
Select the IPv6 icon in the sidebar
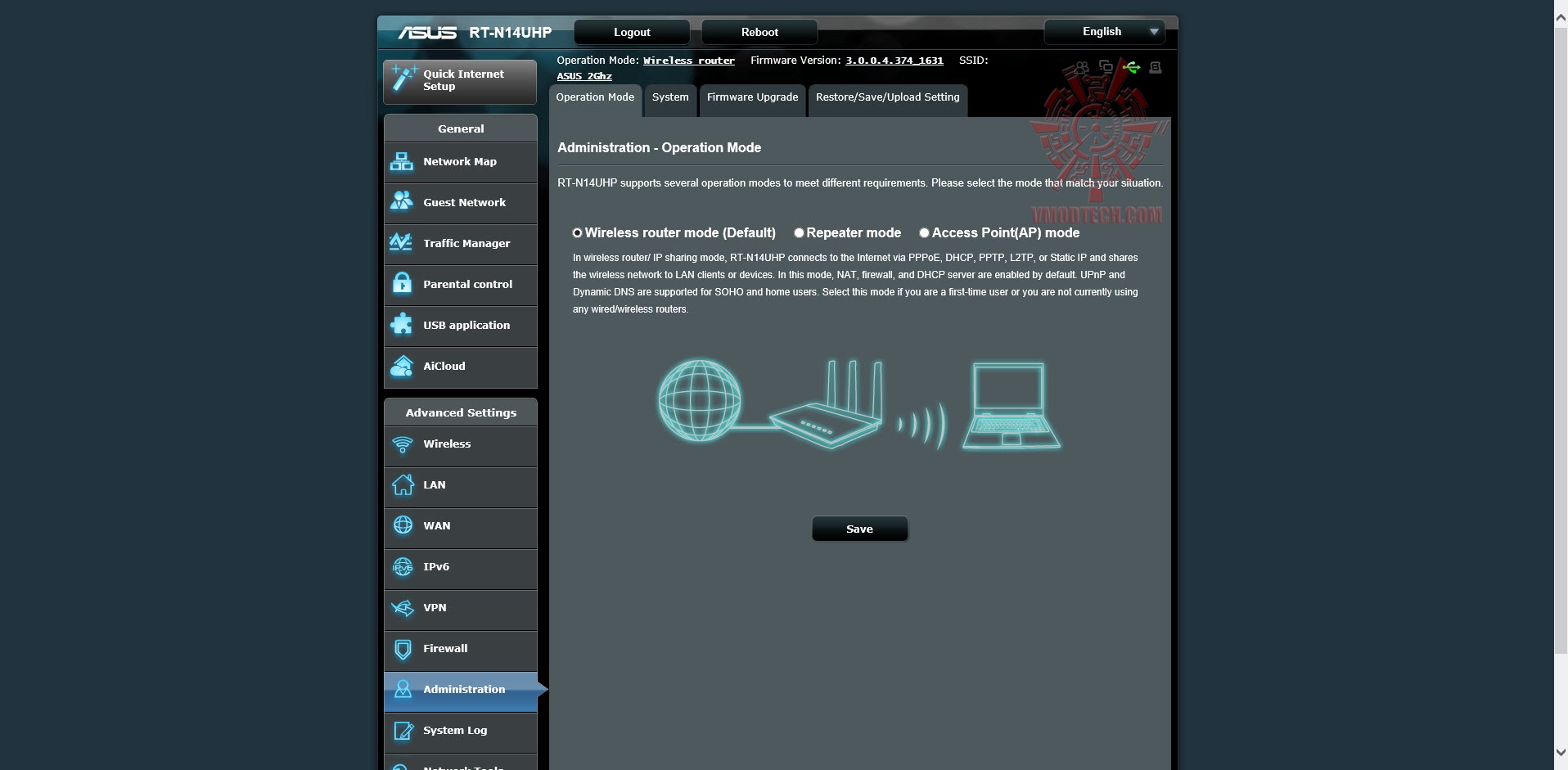point(403,566)
